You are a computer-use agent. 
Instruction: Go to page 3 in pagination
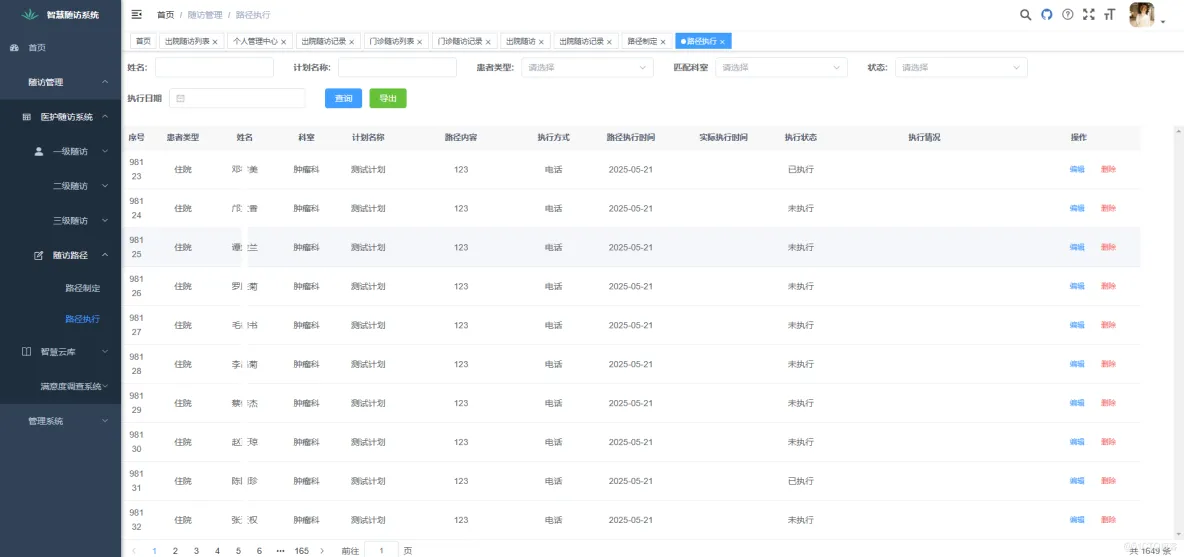[196, 551]
